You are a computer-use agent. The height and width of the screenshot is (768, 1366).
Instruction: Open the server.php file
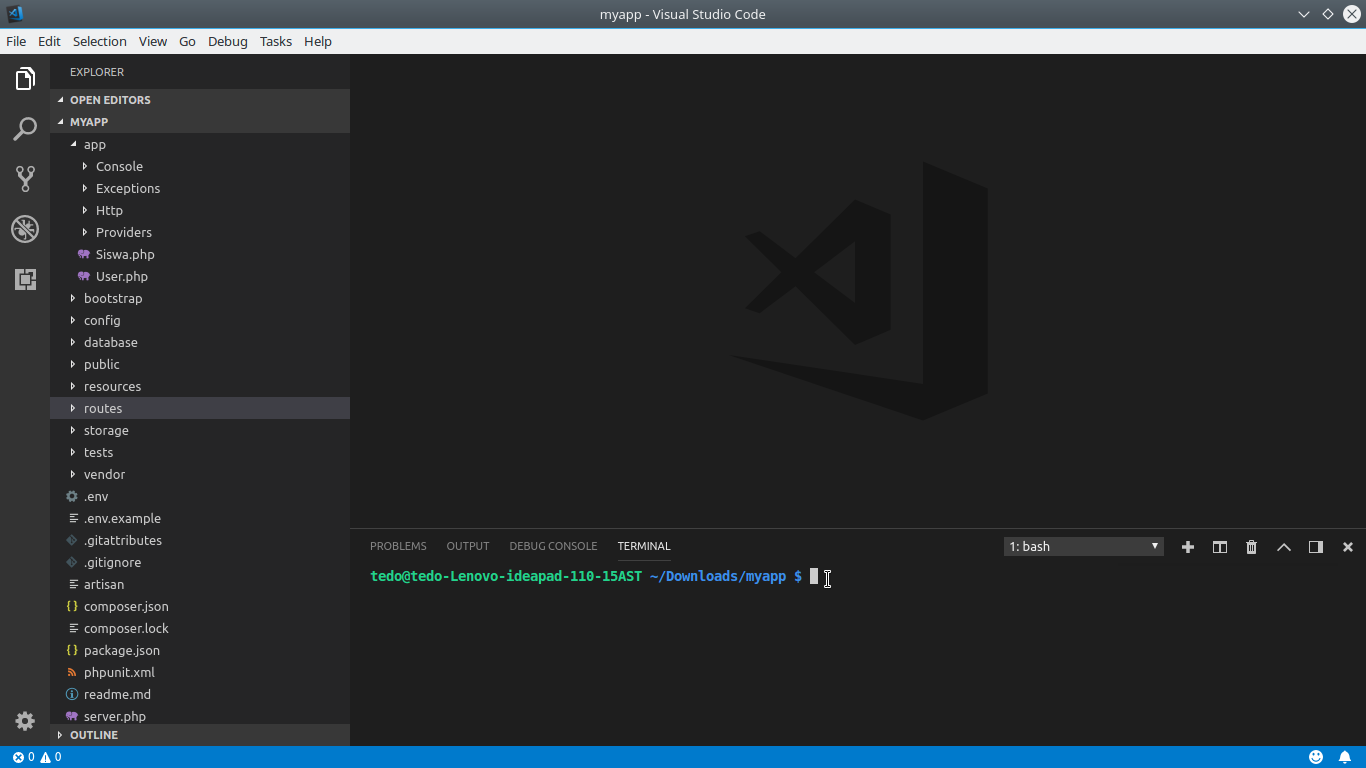[200, 716]
